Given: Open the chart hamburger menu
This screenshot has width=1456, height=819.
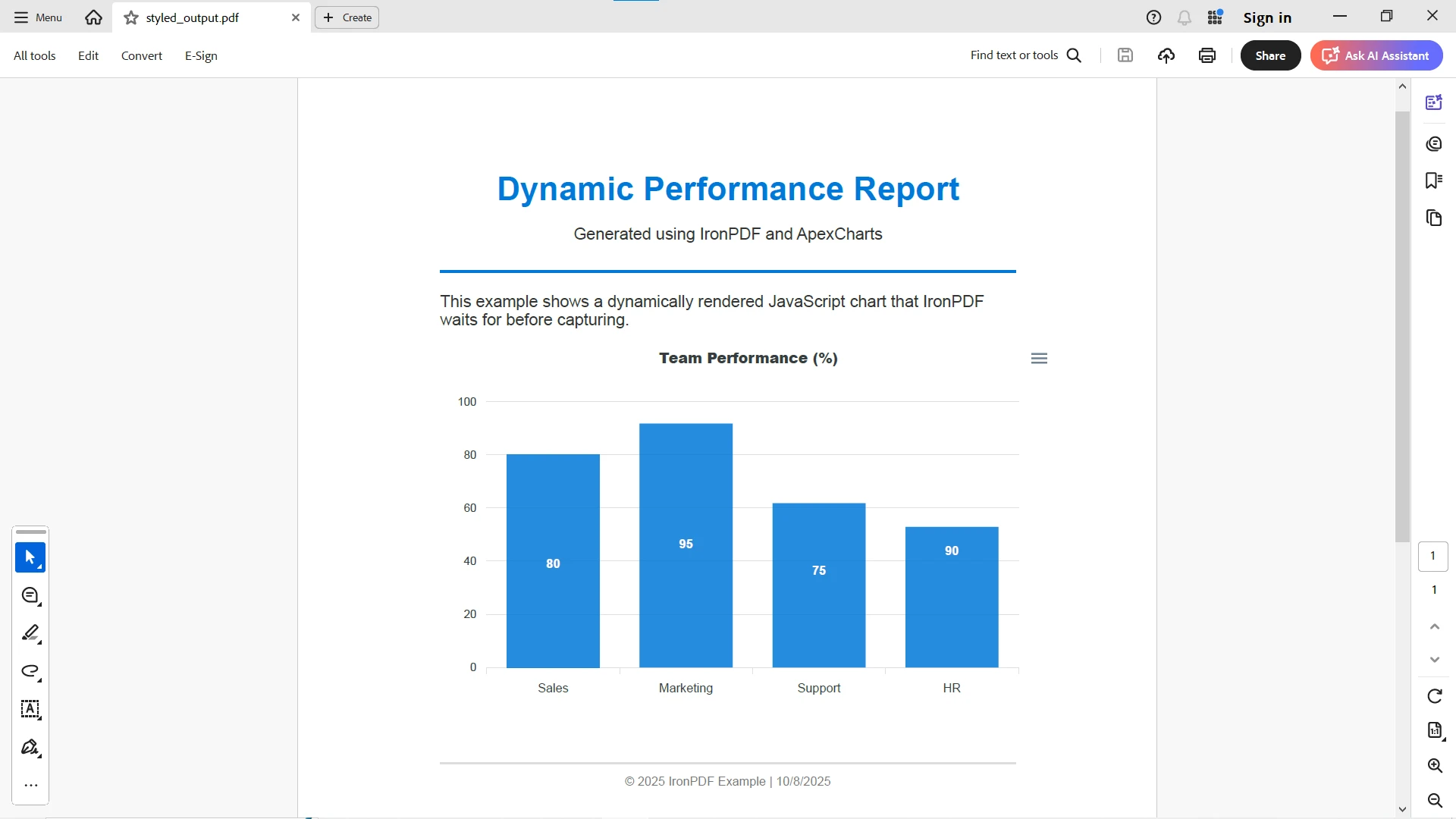Looking at the screenshot, I should pyautogui.click(x=1039, y=359).
